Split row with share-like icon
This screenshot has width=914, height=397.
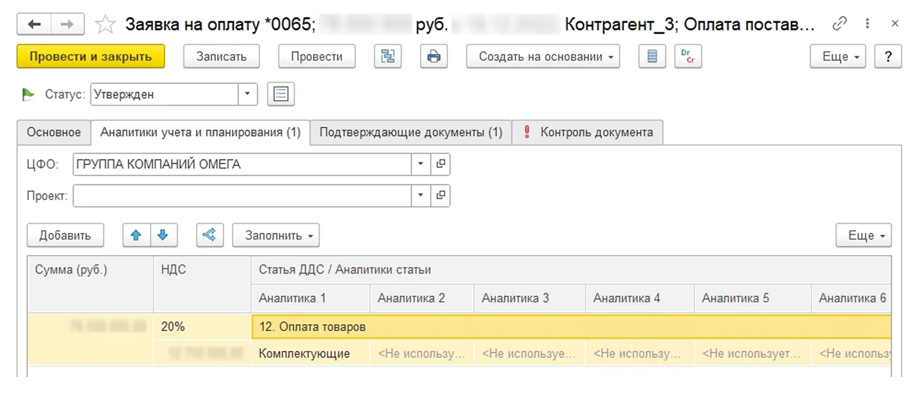tap(210, 235)
